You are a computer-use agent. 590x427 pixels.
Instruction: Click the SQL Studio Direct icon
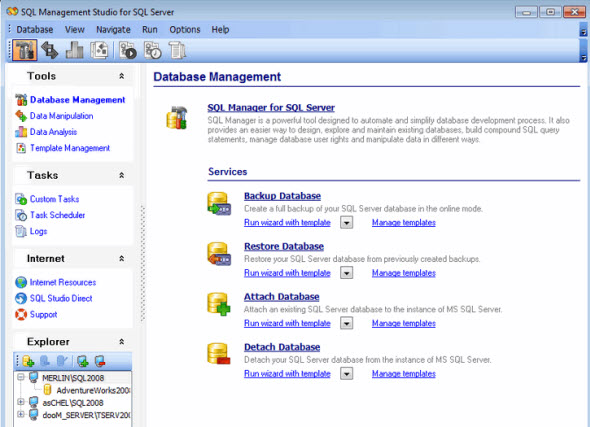pos(21,298)
